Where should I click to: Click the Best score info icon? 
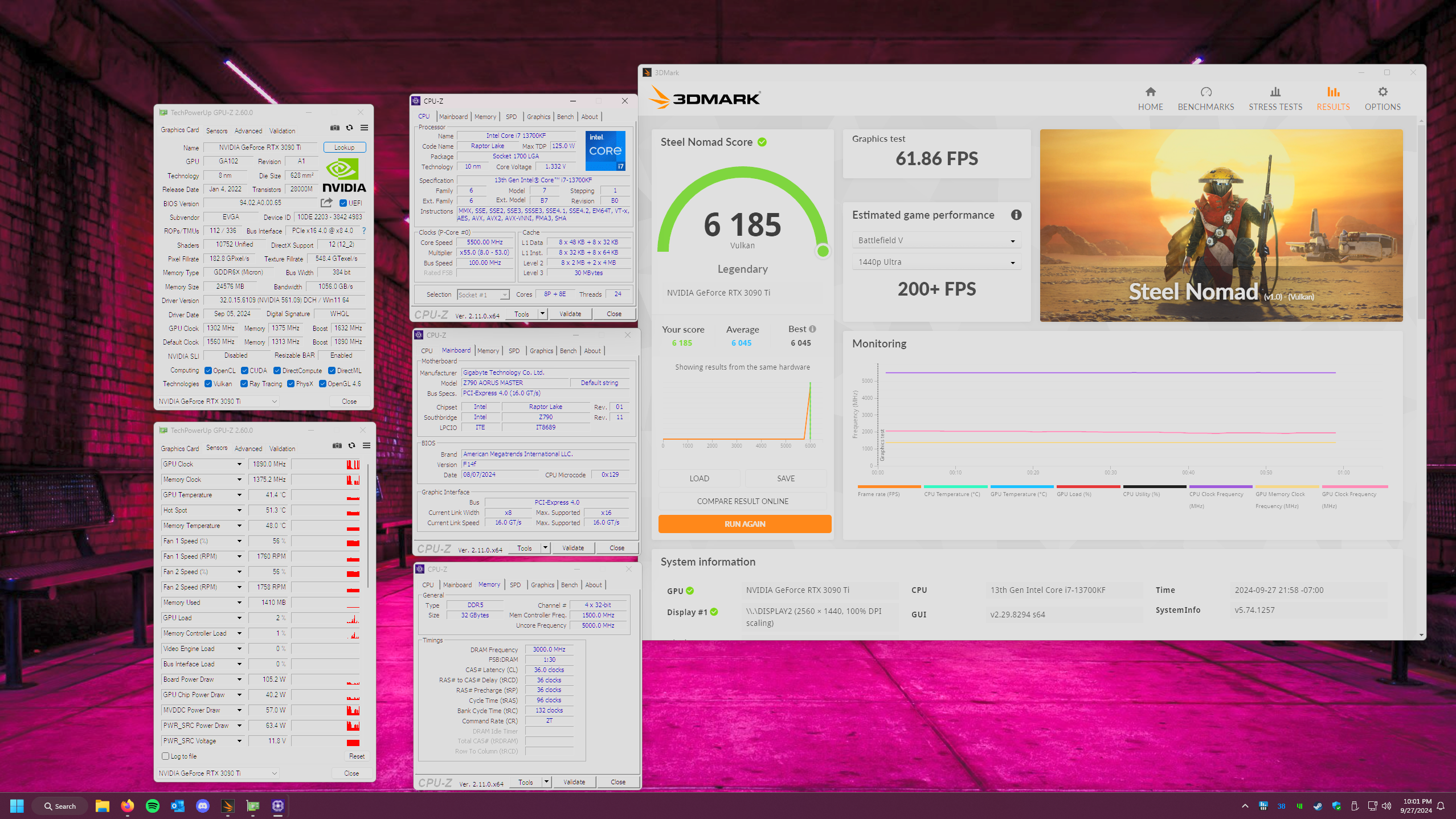click(812, 329)
